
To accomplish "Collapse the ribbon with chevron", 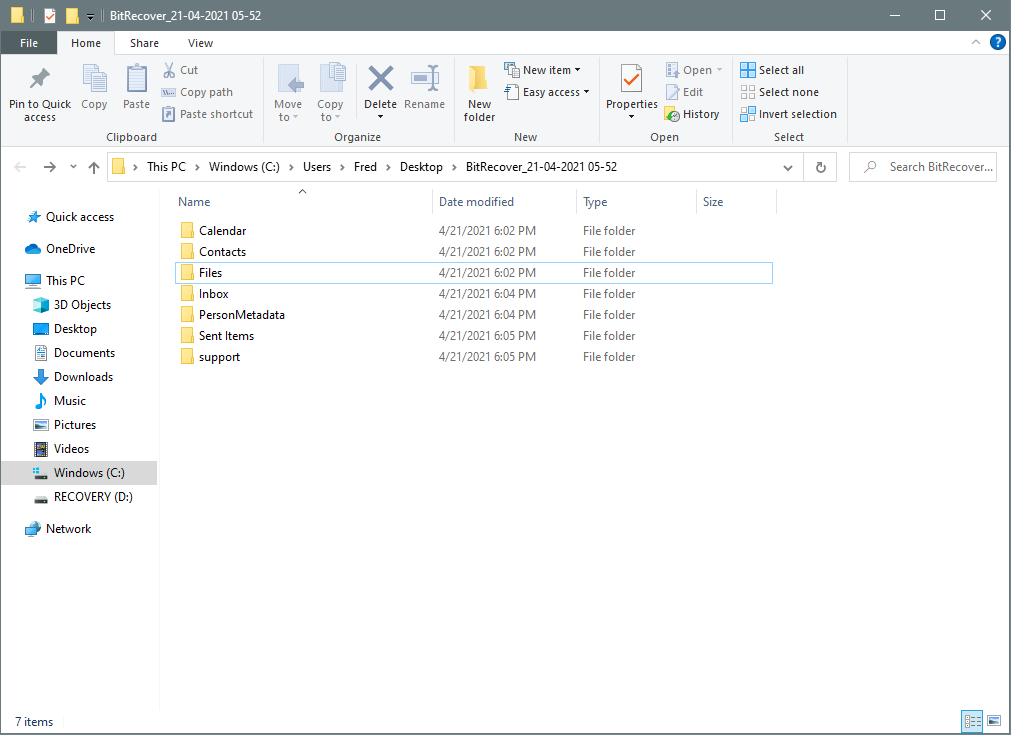I will pos(976,43).
